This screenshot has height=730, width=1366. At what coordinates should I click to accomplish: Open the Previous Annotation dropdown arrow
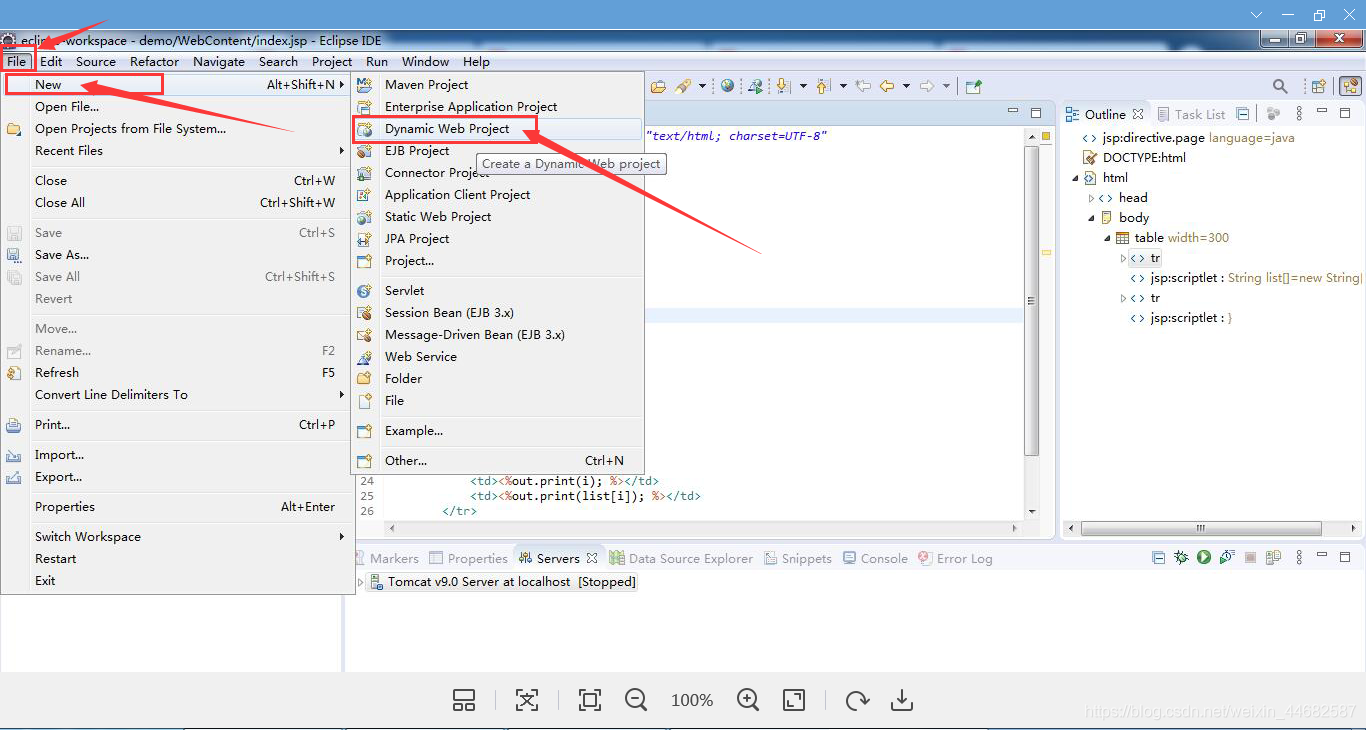(843, 86)
